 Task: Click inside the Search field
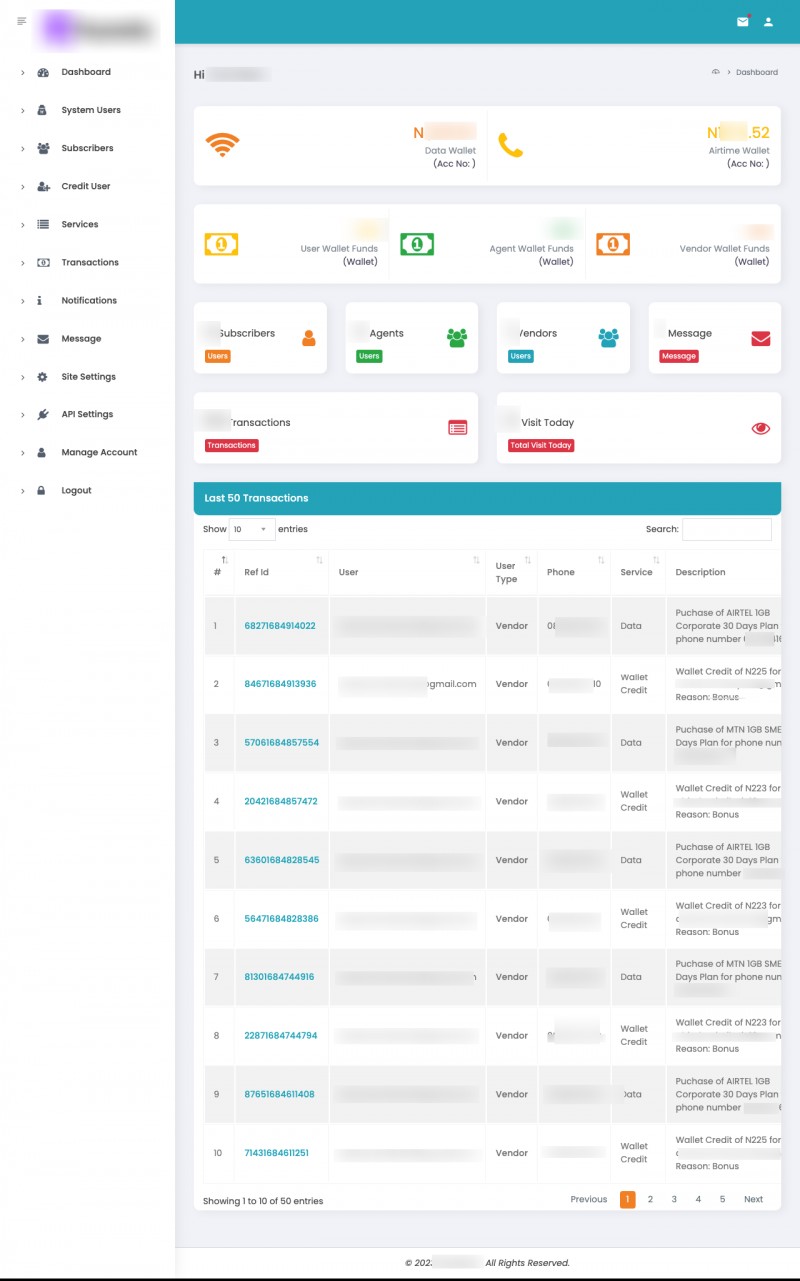[x=727, y=529]
